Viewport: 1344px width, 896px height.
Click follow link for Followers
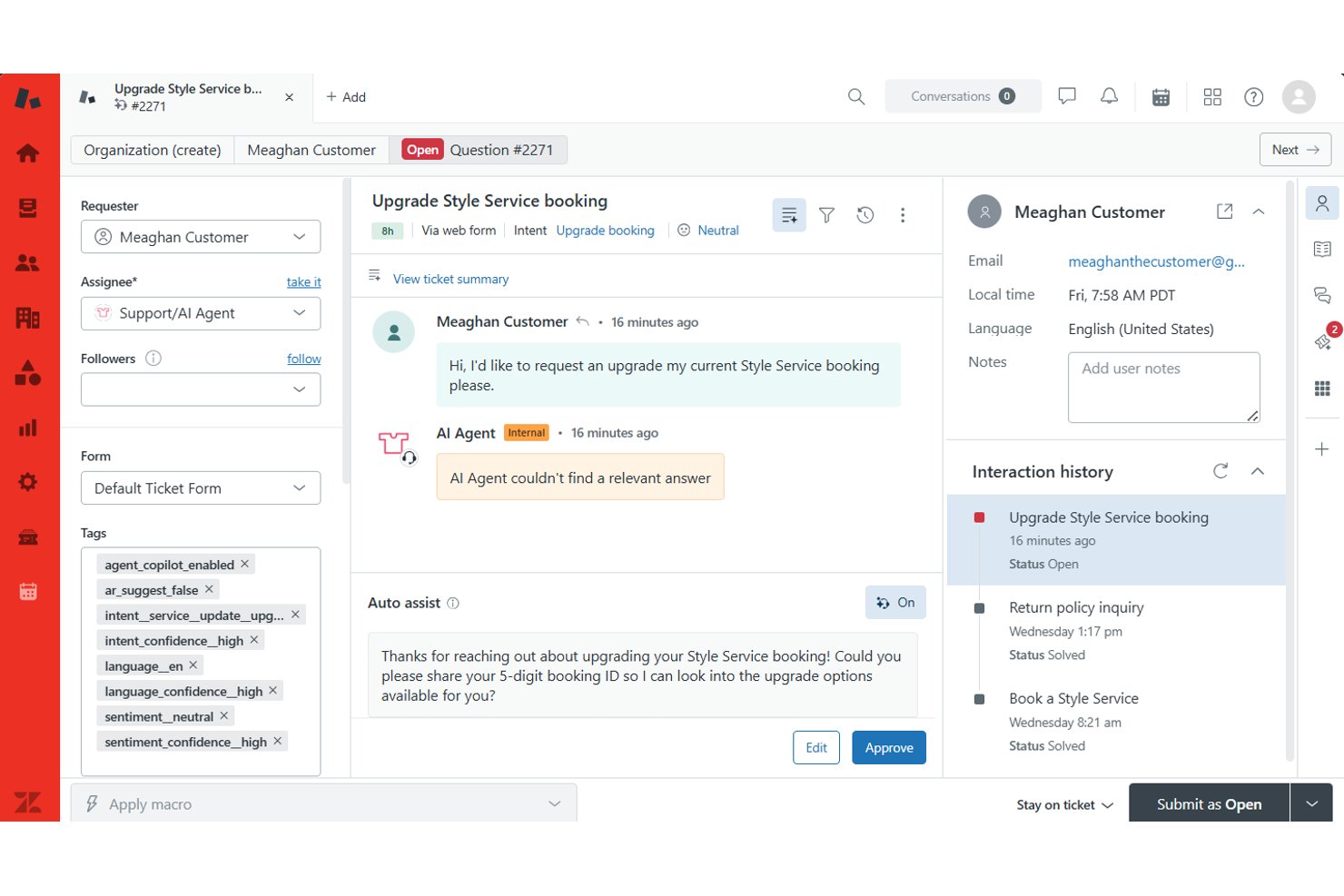303,359
